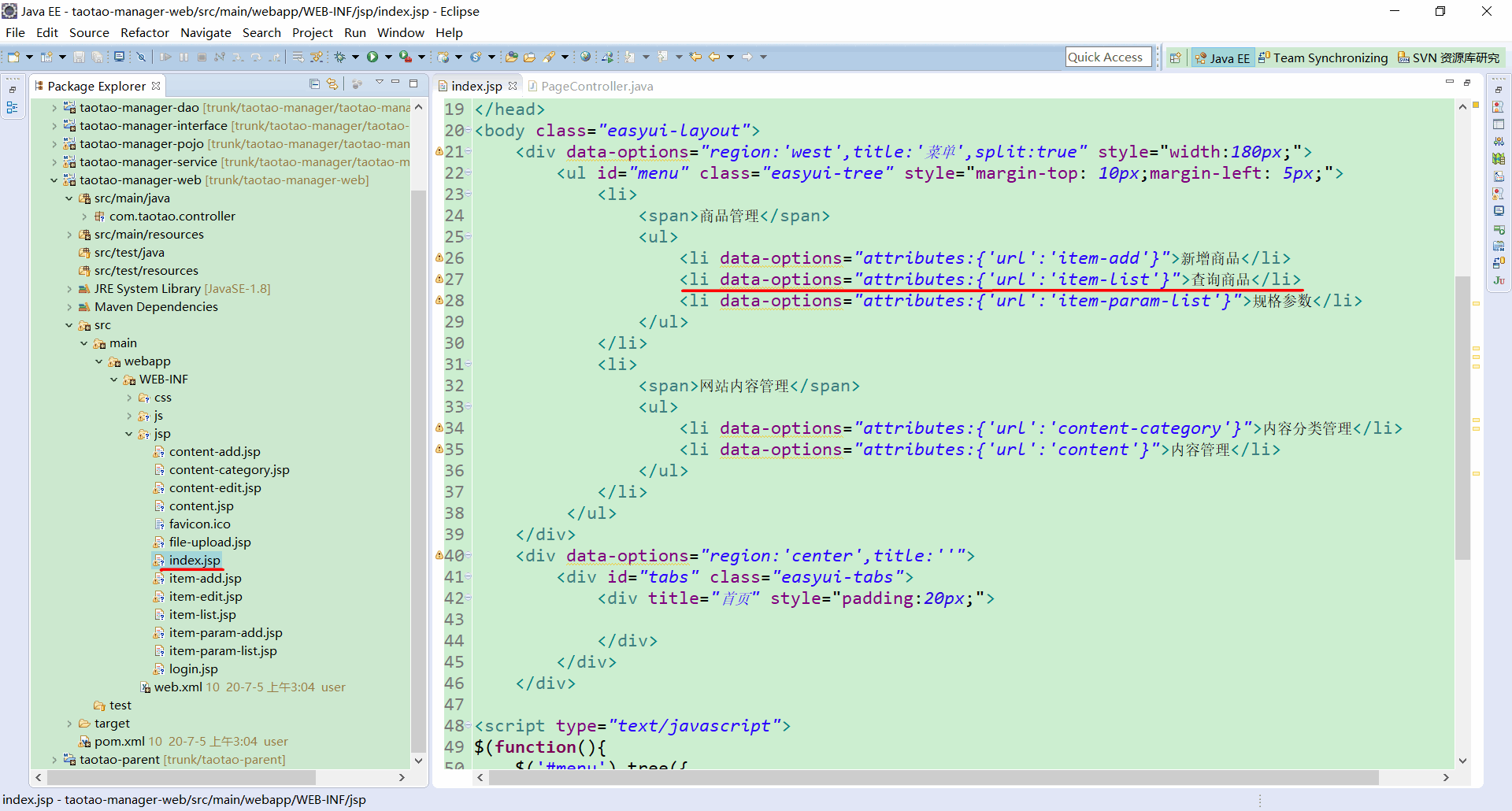Click the Console view icon on right trim
This screenshot has width=1512, height=811.
pos(1499,211)
